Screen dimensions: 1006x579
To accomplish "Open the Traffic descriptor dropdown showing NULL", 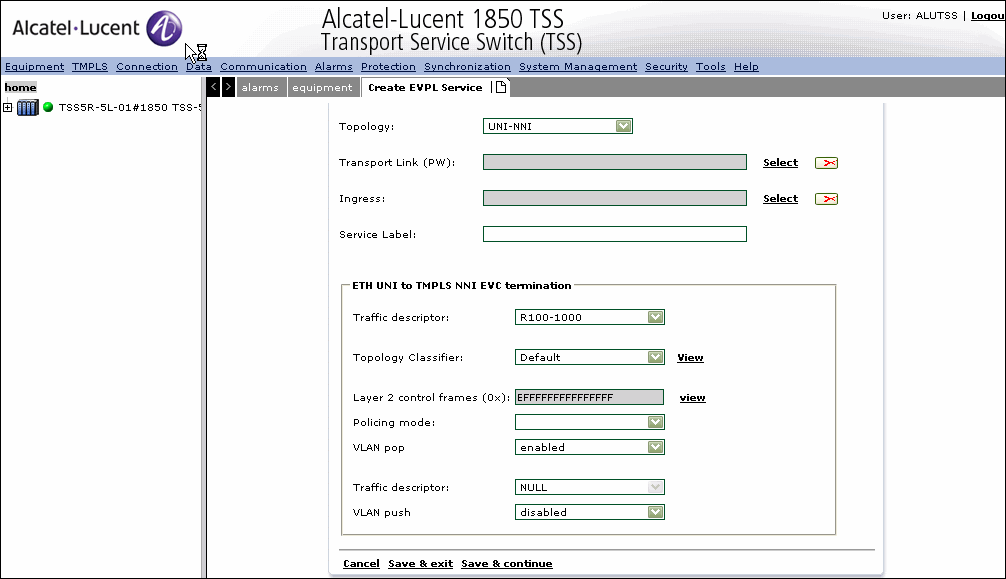I will click(x=590, y=487).
